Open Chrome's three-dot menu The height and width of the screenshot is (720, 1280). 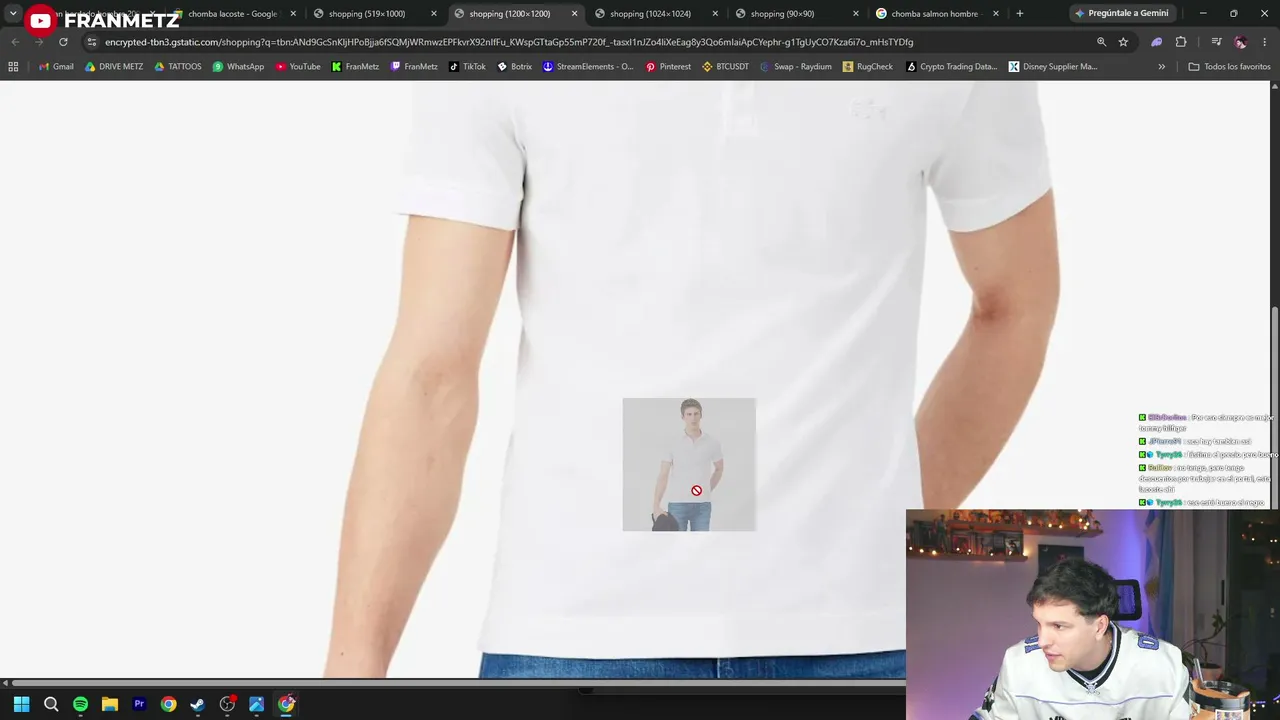(1265, 42)
